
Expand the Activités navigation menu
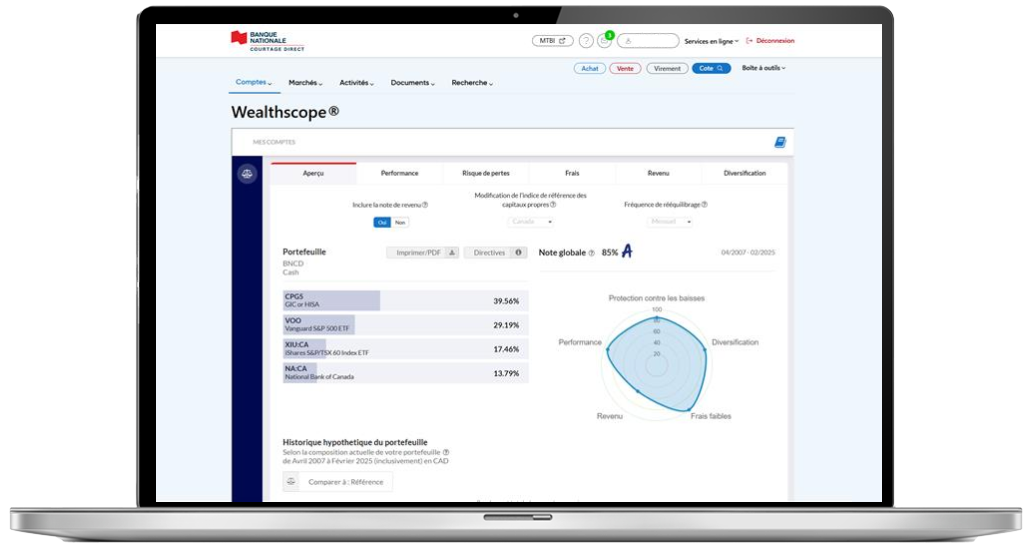[356, 83]
